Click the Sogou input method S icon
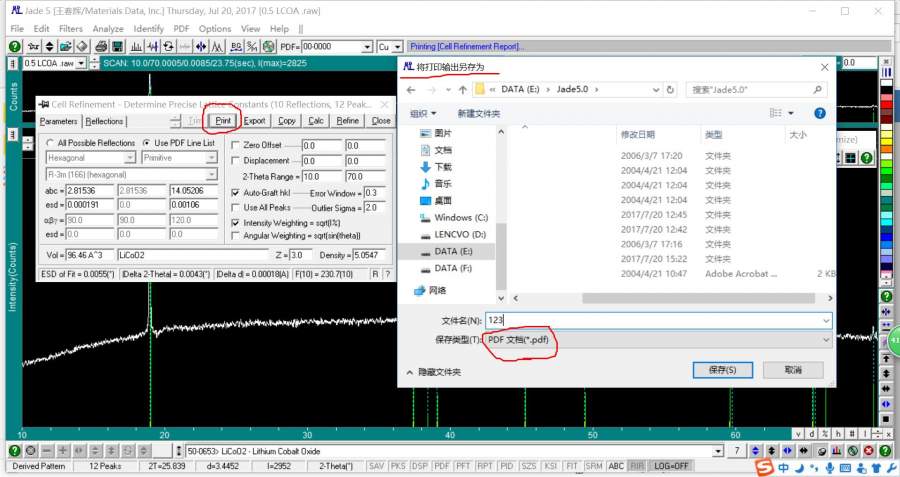Screen dimensions: 900x477 pyautogui.click(x=764, y=467)
